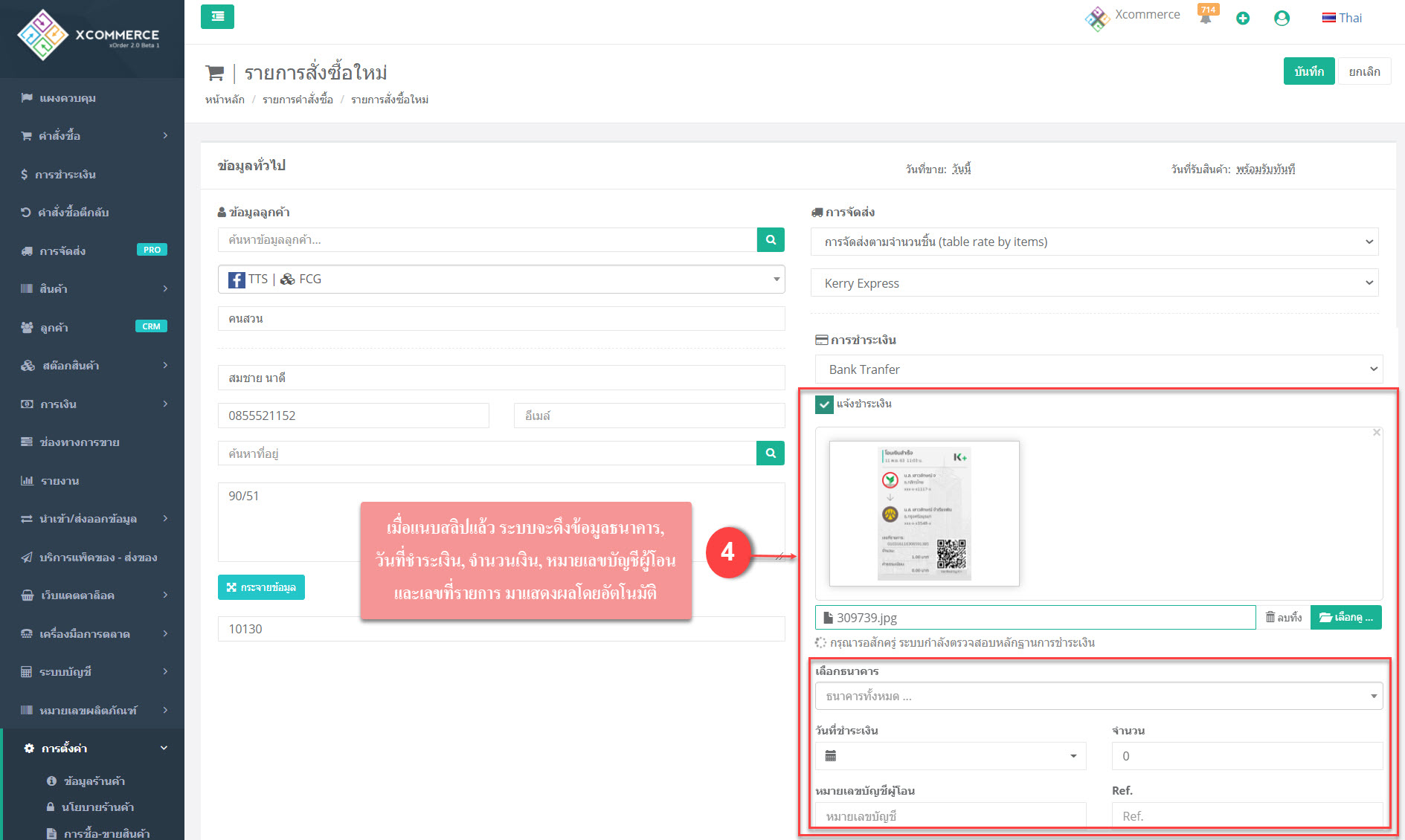This screenshot has height=840, width=1405.
Task: Open Bank Tranfer payment method dropdown
Action: click(x=1099, y=369)
